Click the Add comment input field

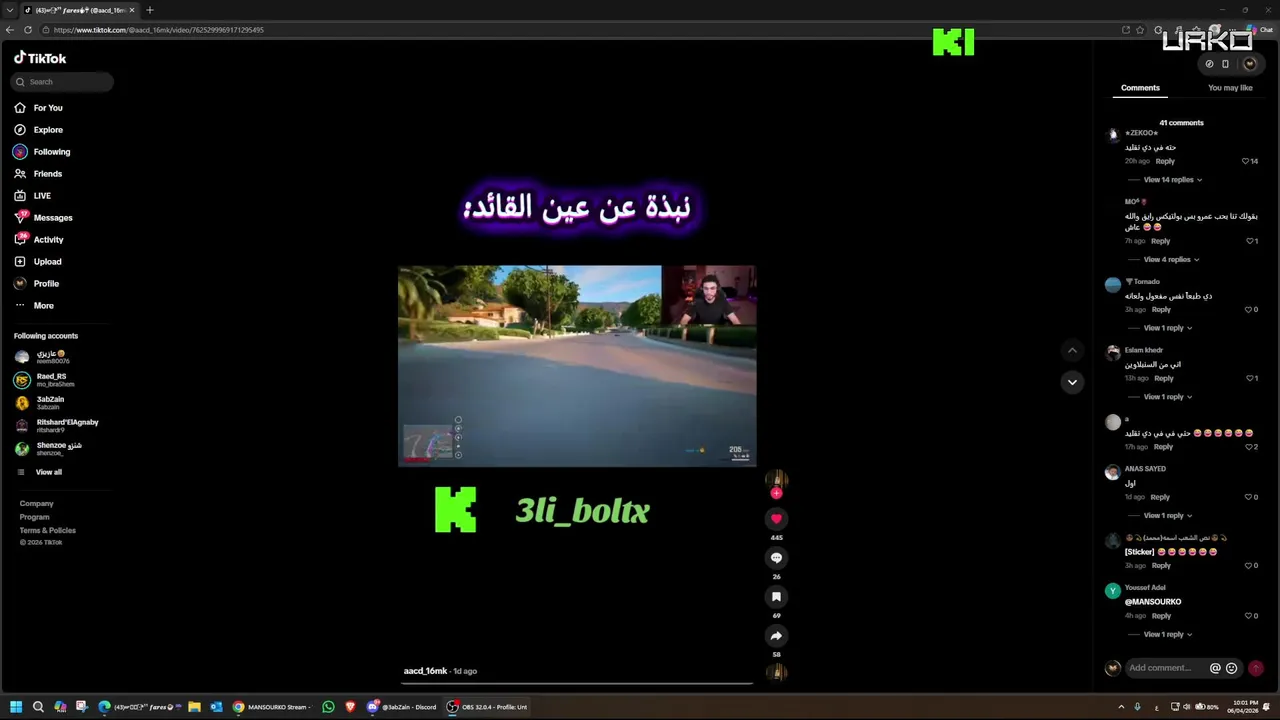pos(1166,668)
